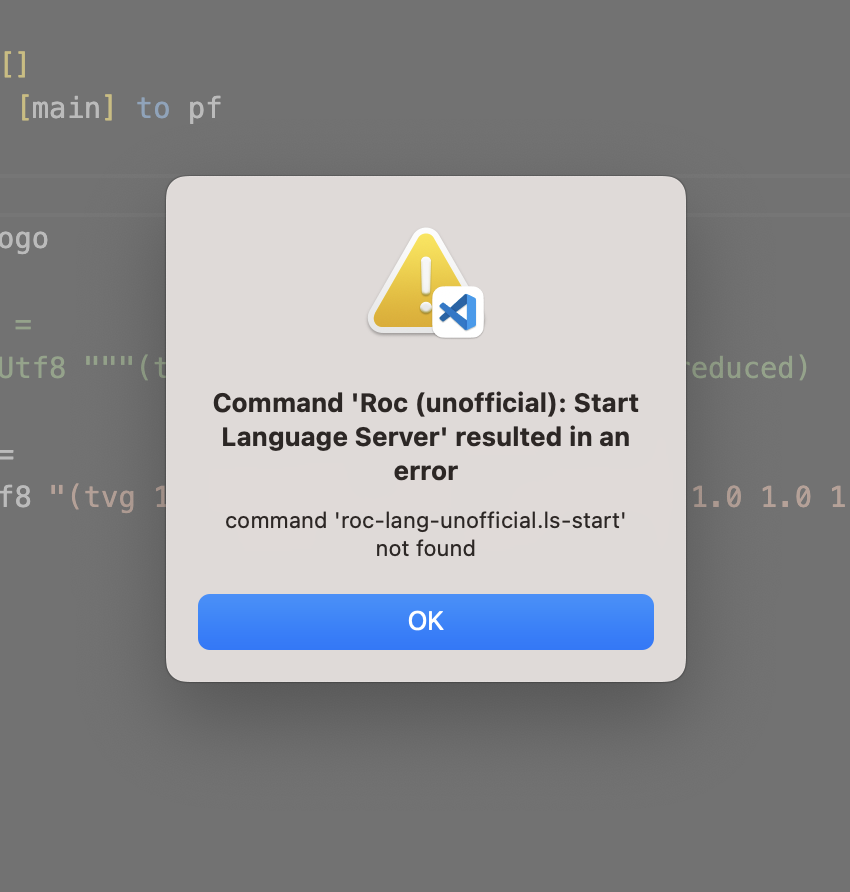Click the empty brackets '[]' in the code
The image size is (850, 892).
tap(15, 64)
